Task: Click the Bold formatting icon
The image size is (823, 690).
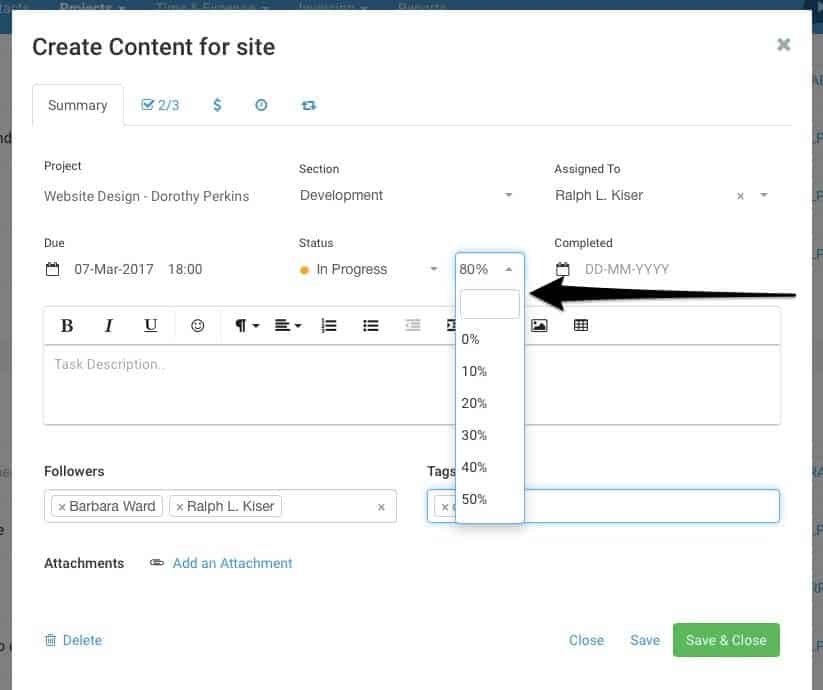Action: point(67,325)
